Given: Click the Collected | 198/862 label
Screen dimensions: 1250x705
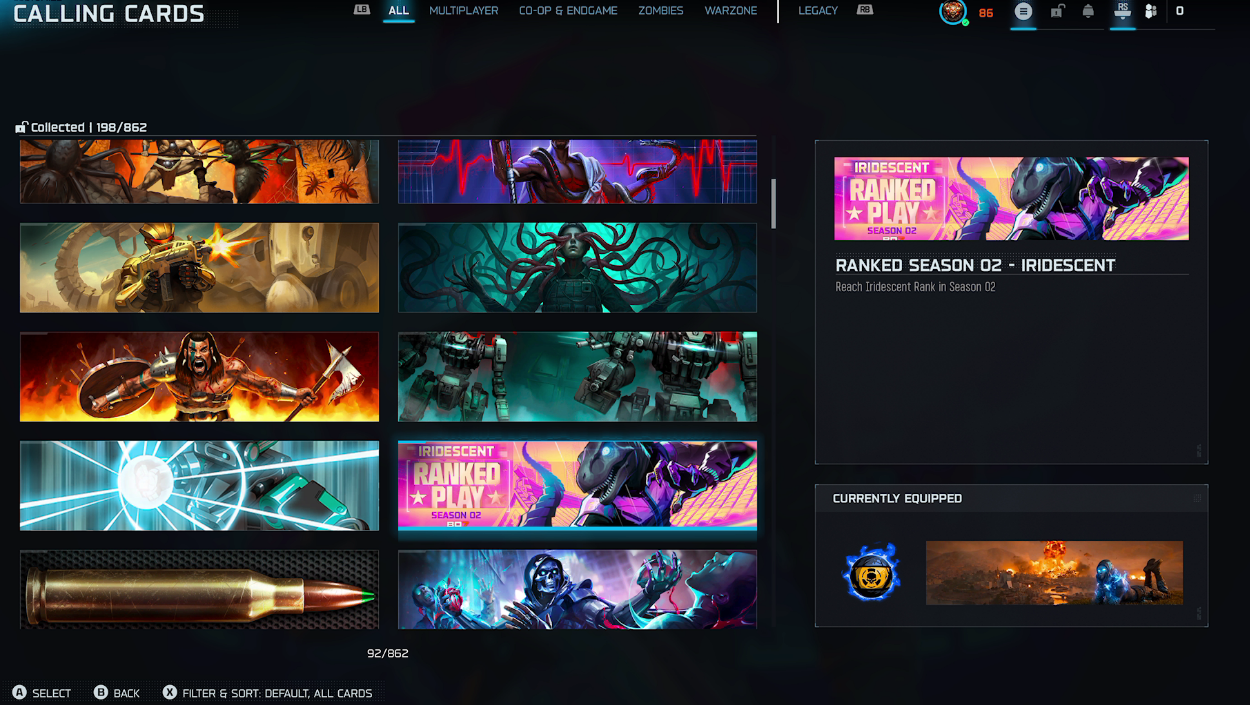Looking at the screenshot, I should point(89,127).
